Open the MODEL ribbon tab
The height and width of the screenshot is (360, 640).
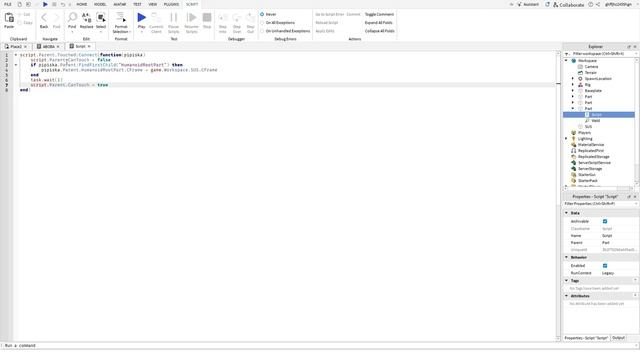(100, 4)
